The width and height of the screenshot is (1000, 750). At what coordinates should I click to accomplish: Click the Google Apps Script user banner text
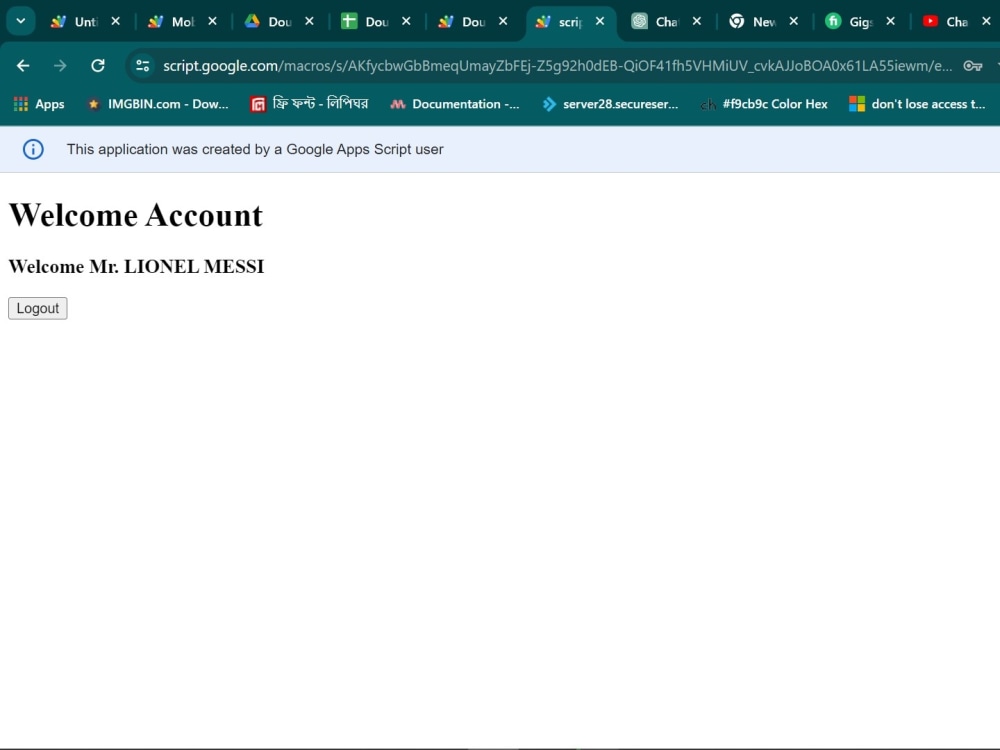255,149
